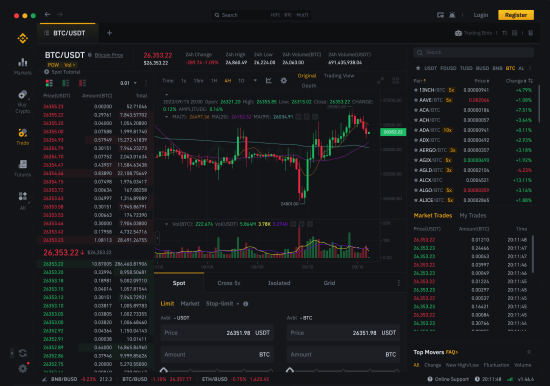Go back with the left arrow
Image resolution: width=550 pixels, height=386 pixels.
47,14
